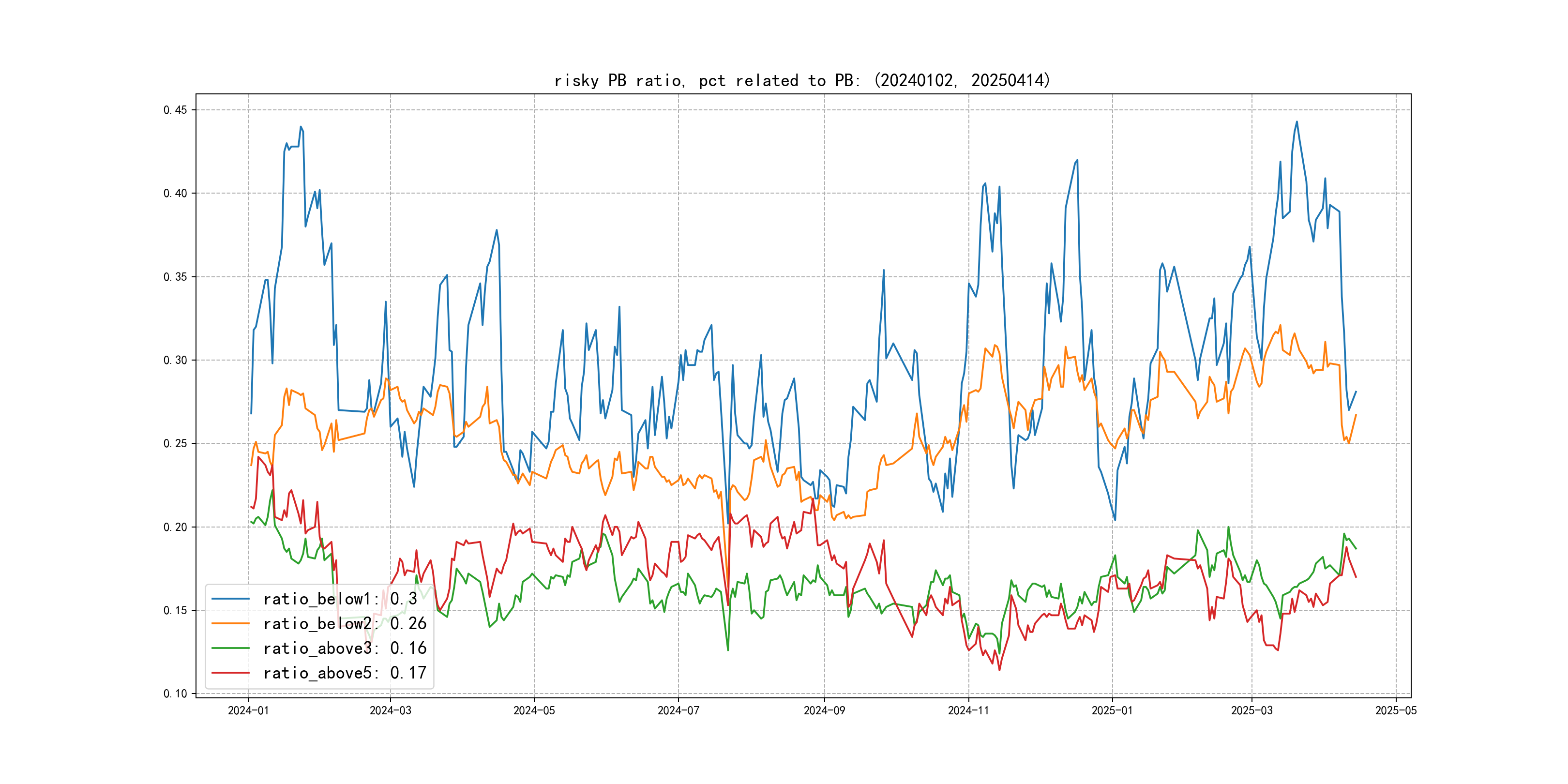
Task: Click the 2025-03 x-axis tick label
Action: pyautogui.click(x=1251, y=710)
